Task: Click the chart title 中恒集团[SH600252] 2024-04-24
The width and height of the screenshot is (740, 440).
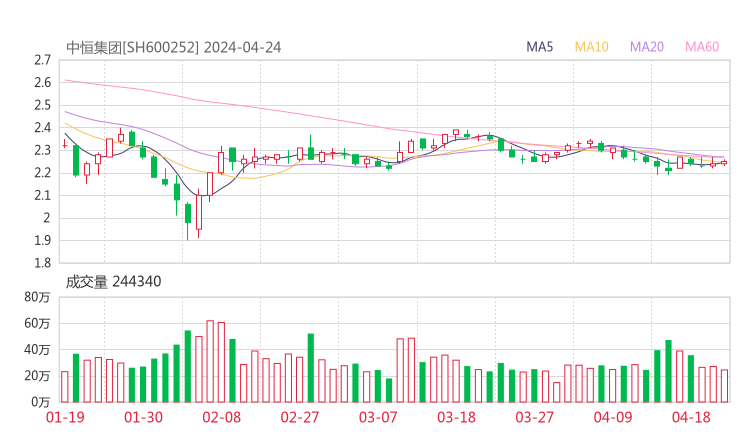Action: click(x=174, y=48)
